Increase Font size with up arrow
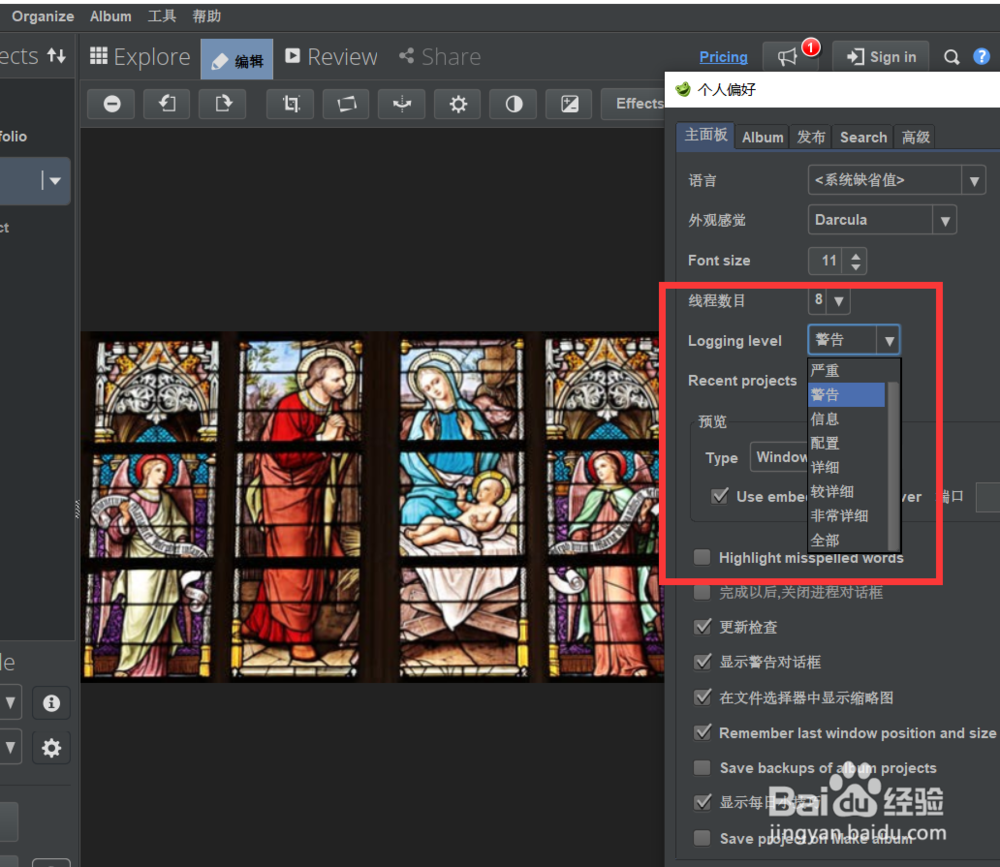The width and height of the screenshot is (1000, 867). coord(855,255)
